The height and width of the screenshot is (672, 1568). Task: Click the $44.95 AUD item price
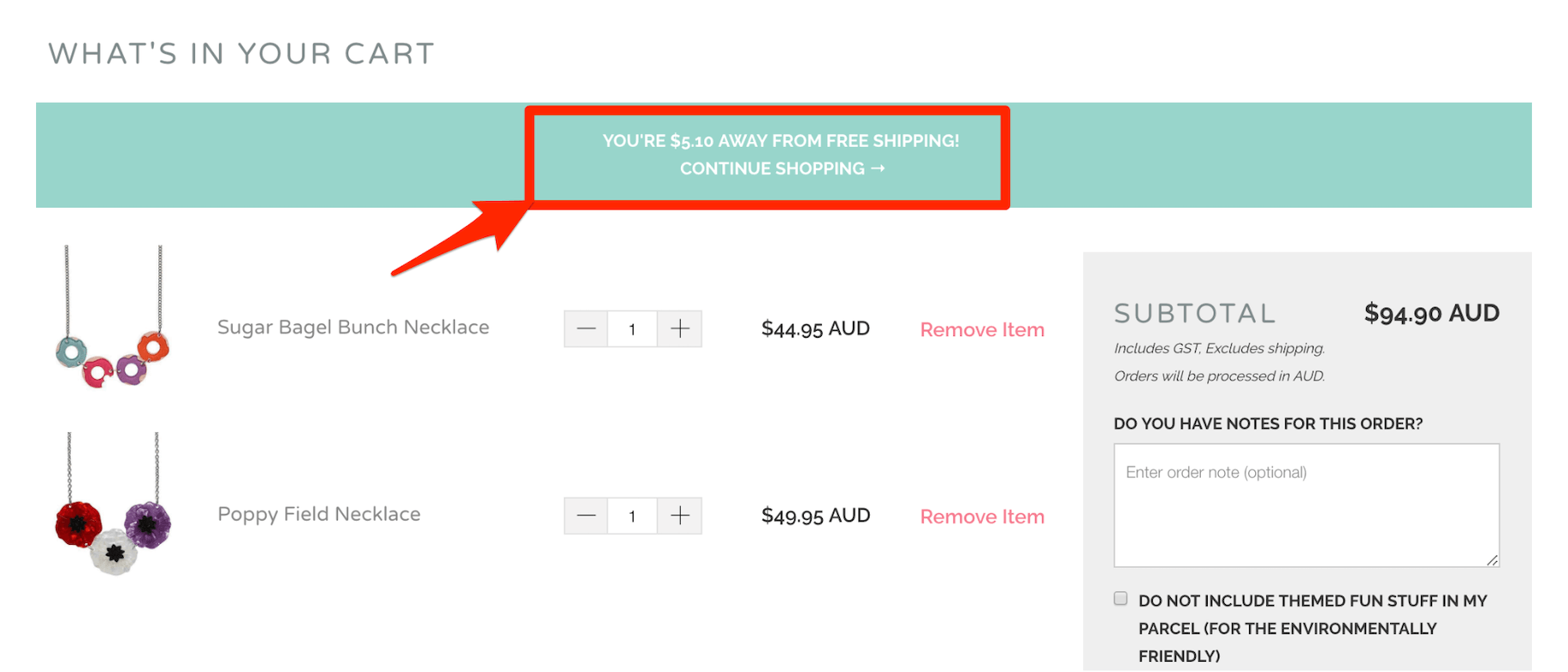[x=815, y=329]
